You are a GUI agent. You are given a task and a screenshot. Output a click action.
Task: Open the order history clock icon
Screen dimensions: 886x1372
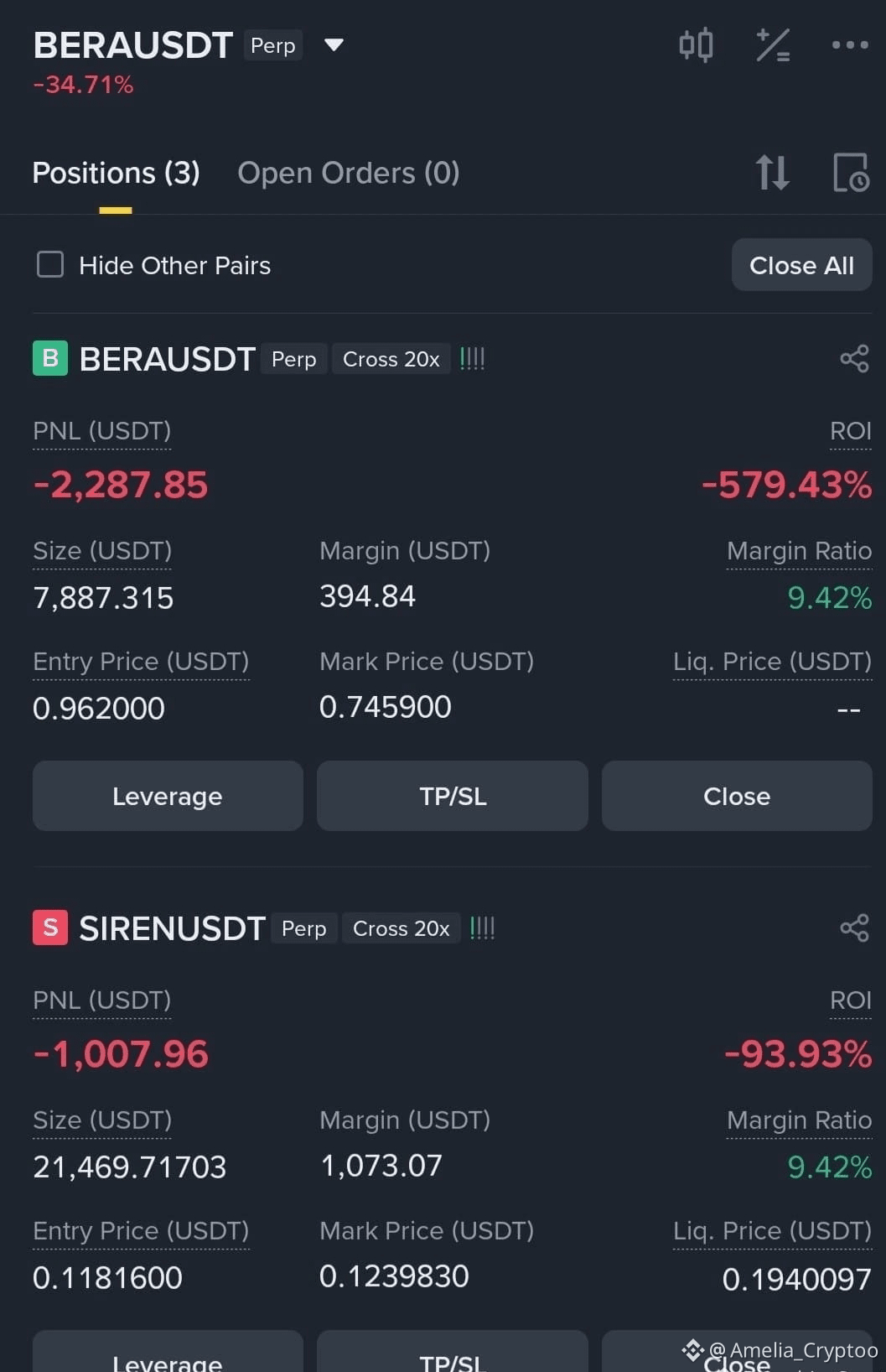[x=851, y=172]
